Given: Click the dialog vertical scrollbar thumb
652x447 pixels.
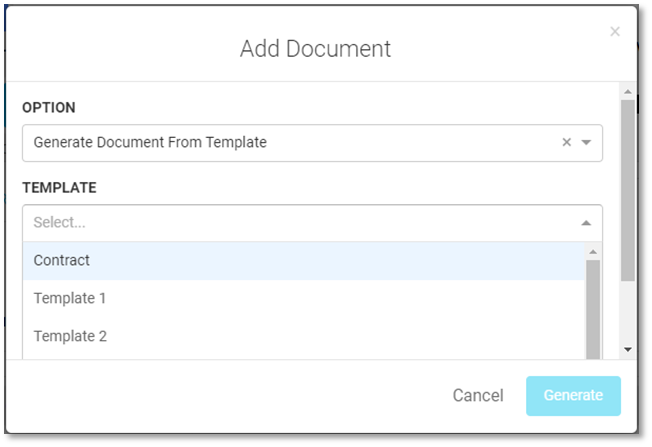Looking at the screenshot, I should tap(628, 190).
